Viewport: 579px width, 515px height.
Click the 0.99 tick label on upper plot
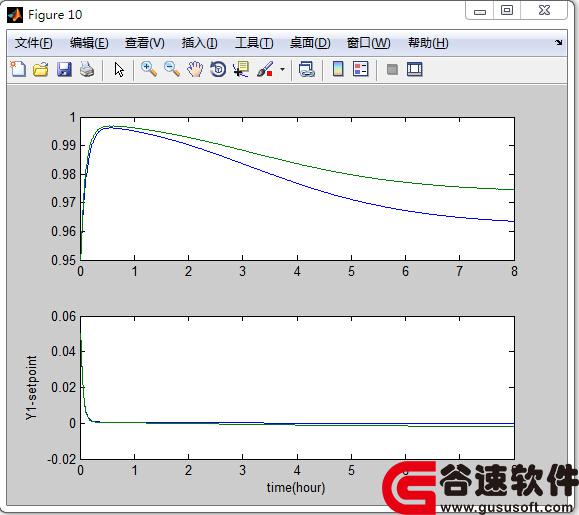[63, 145]
